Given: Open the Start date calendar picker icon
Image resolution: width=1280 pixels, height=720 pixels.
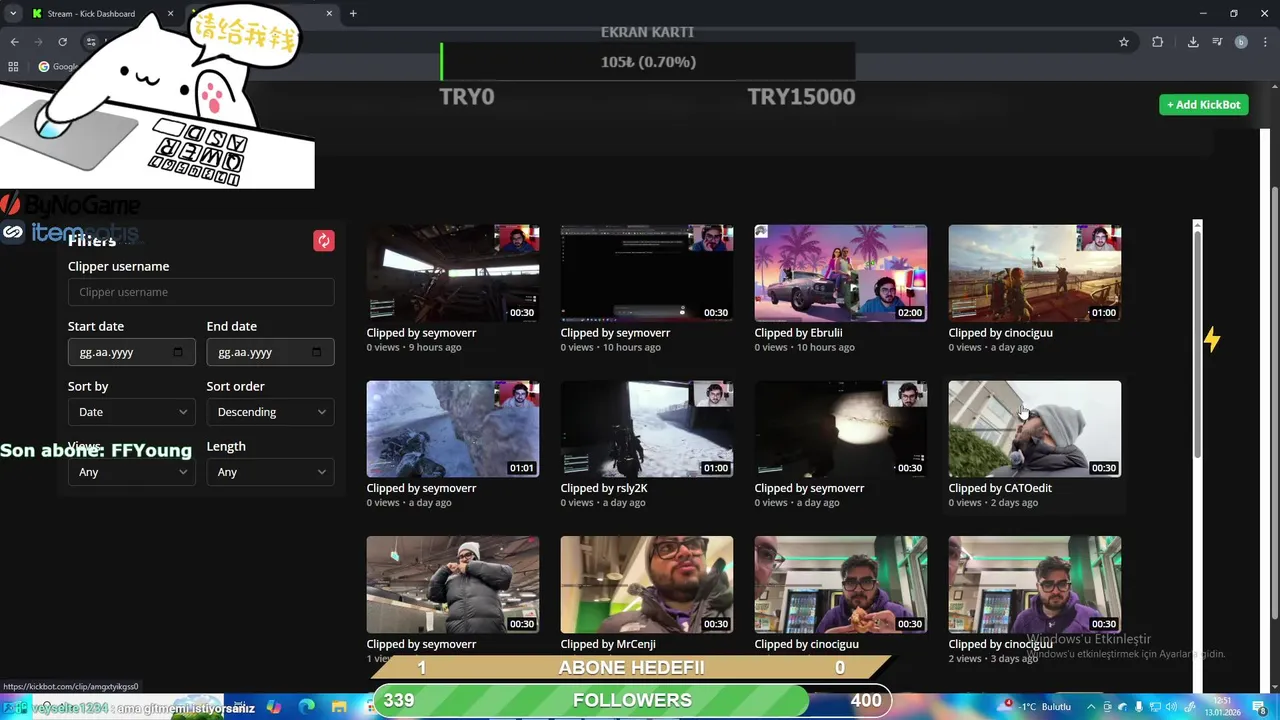Looking at the screenshot, I should tap(178, 352).
